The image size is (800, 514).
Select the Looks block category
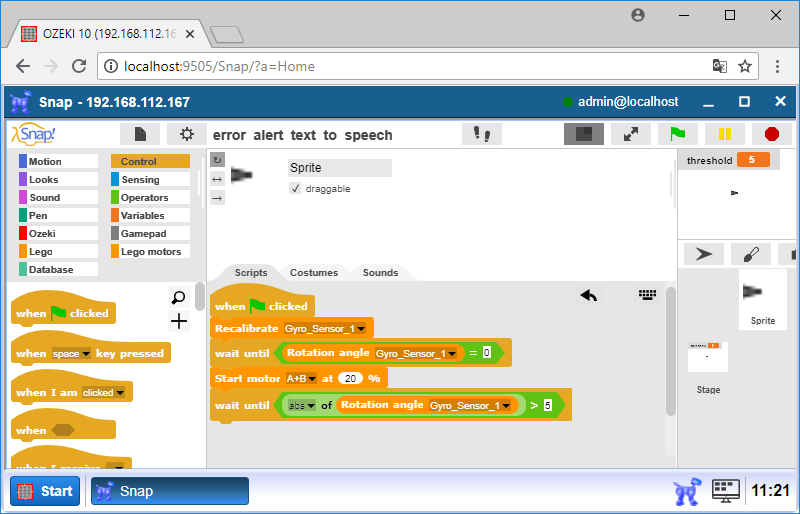pyautogui.click(x=58, y=179)
